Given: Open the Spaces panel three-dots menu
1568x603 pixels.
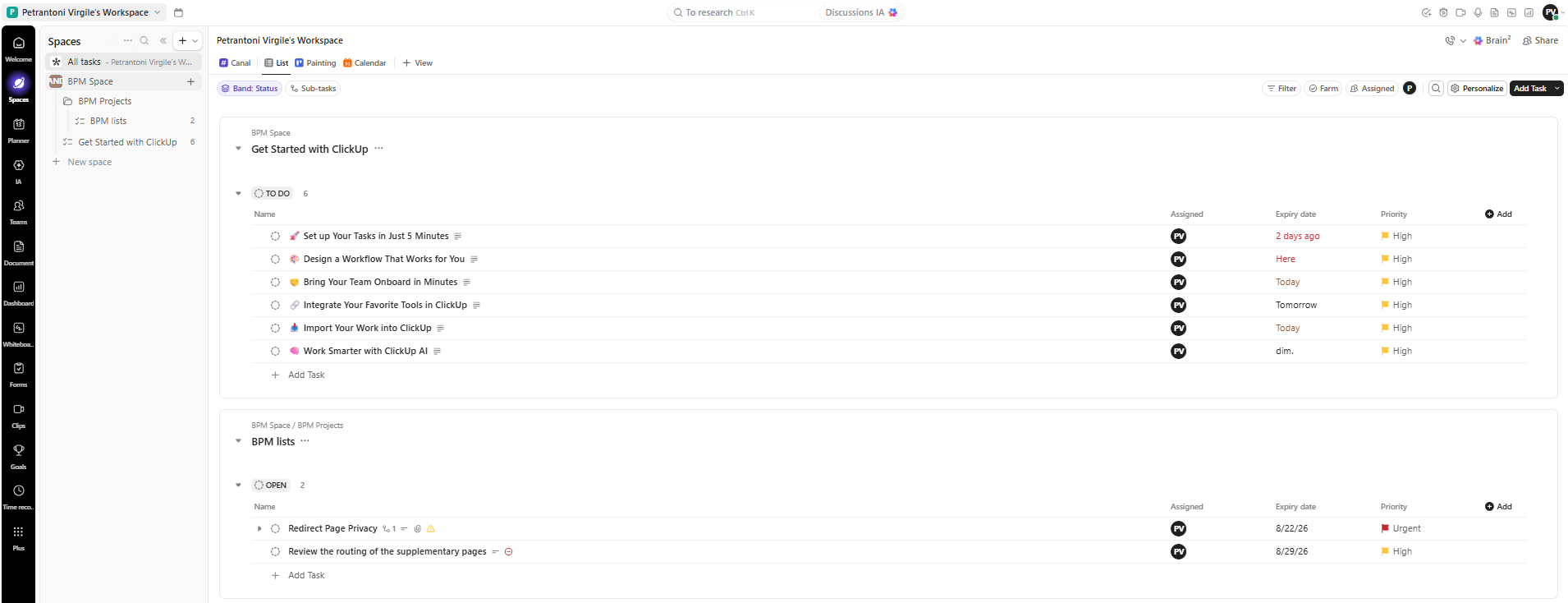Looking at the screenshot, I should point(127,40).
